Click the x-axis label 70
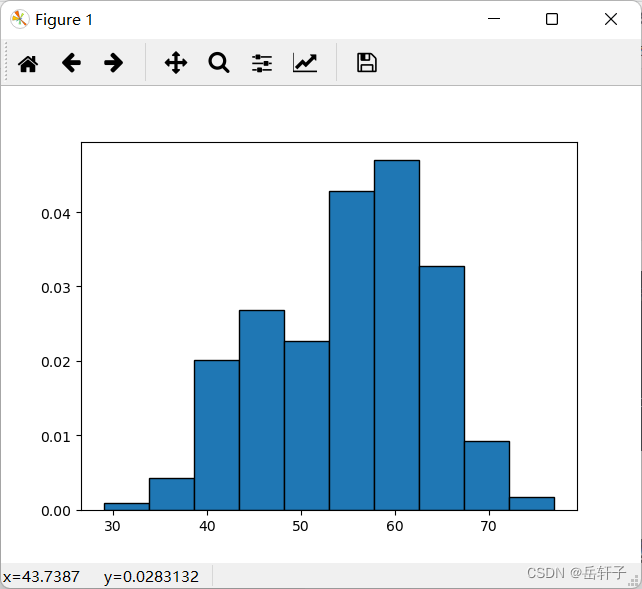This screenshot has width=642, height=589. tap(488, 526)
